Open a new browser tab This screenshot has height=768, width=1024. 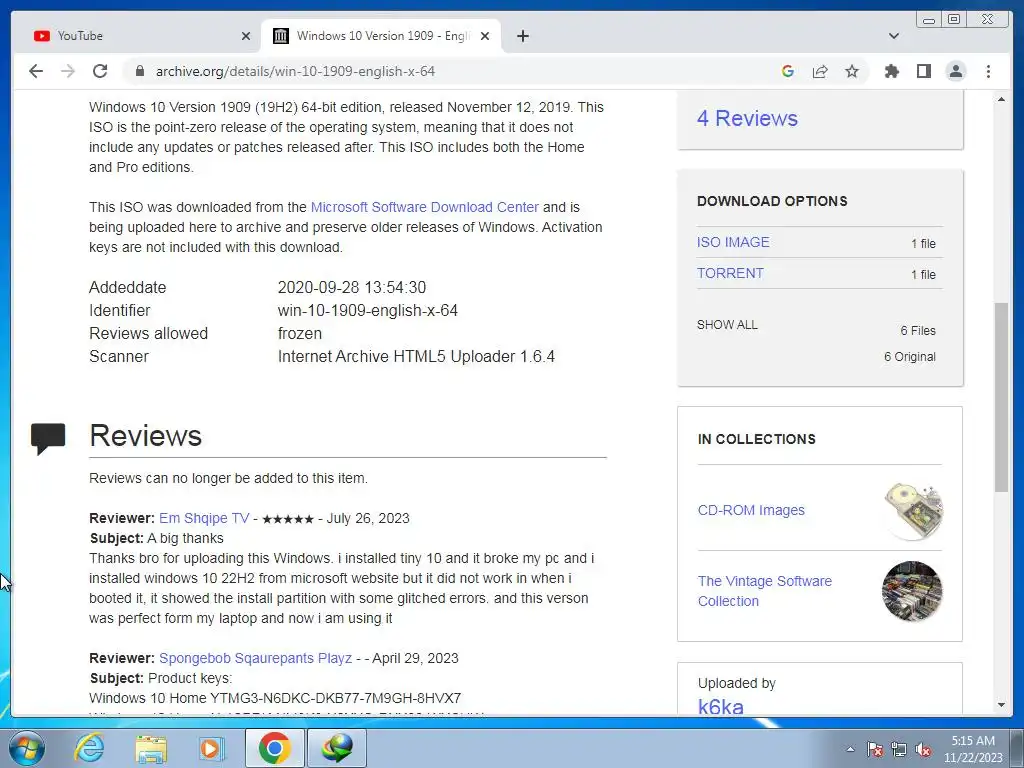522,36
